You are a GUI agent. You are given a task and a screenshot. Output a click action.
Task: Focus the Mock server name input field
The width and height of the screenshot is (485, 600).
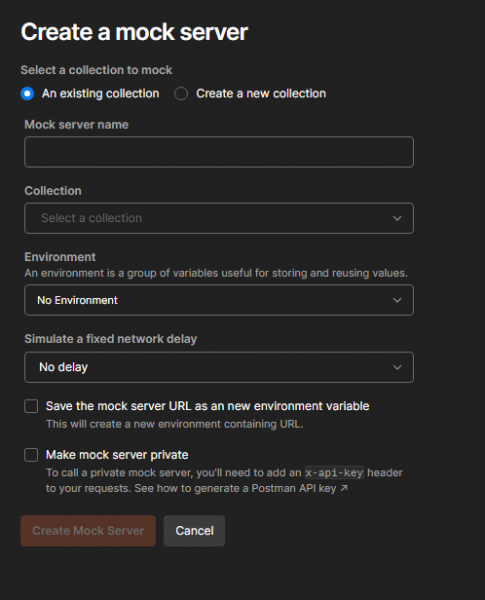(x=219, y=152)
